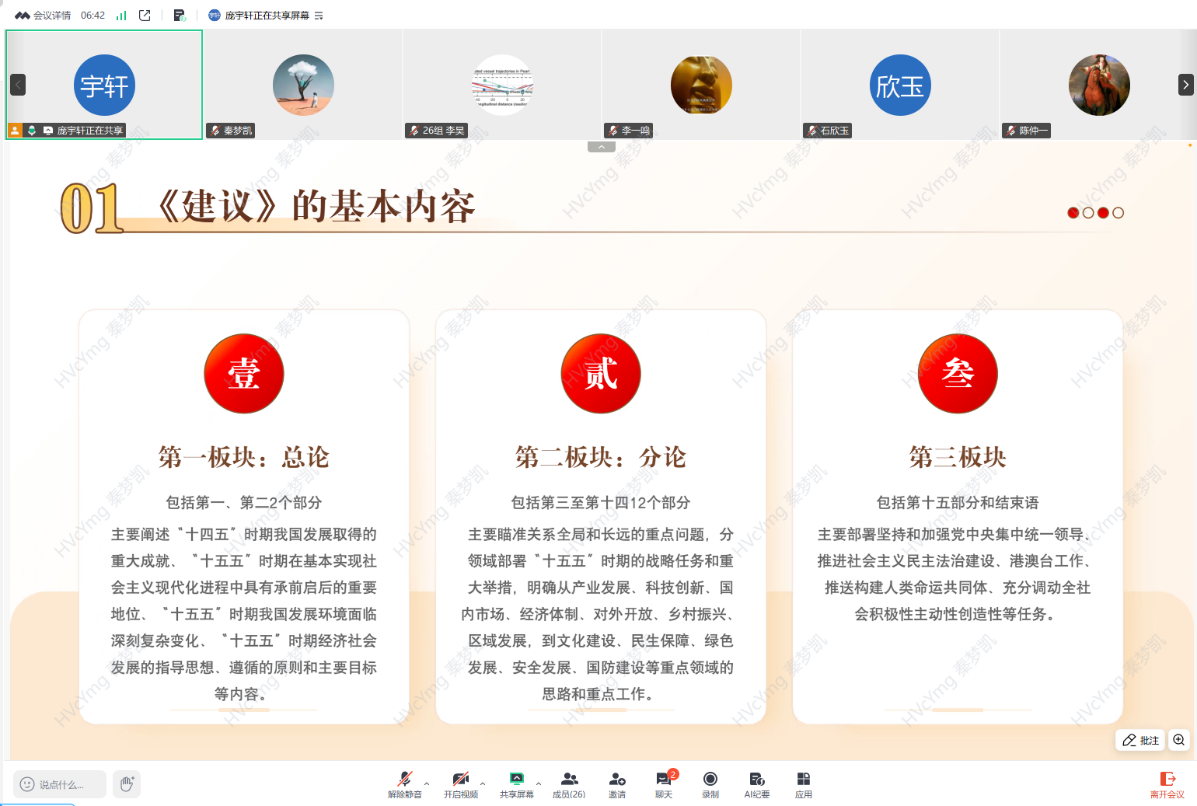Open 共享屏幕 screen sharing
Viewport: 1197px width, 806px height.
(x=516, y=783)
